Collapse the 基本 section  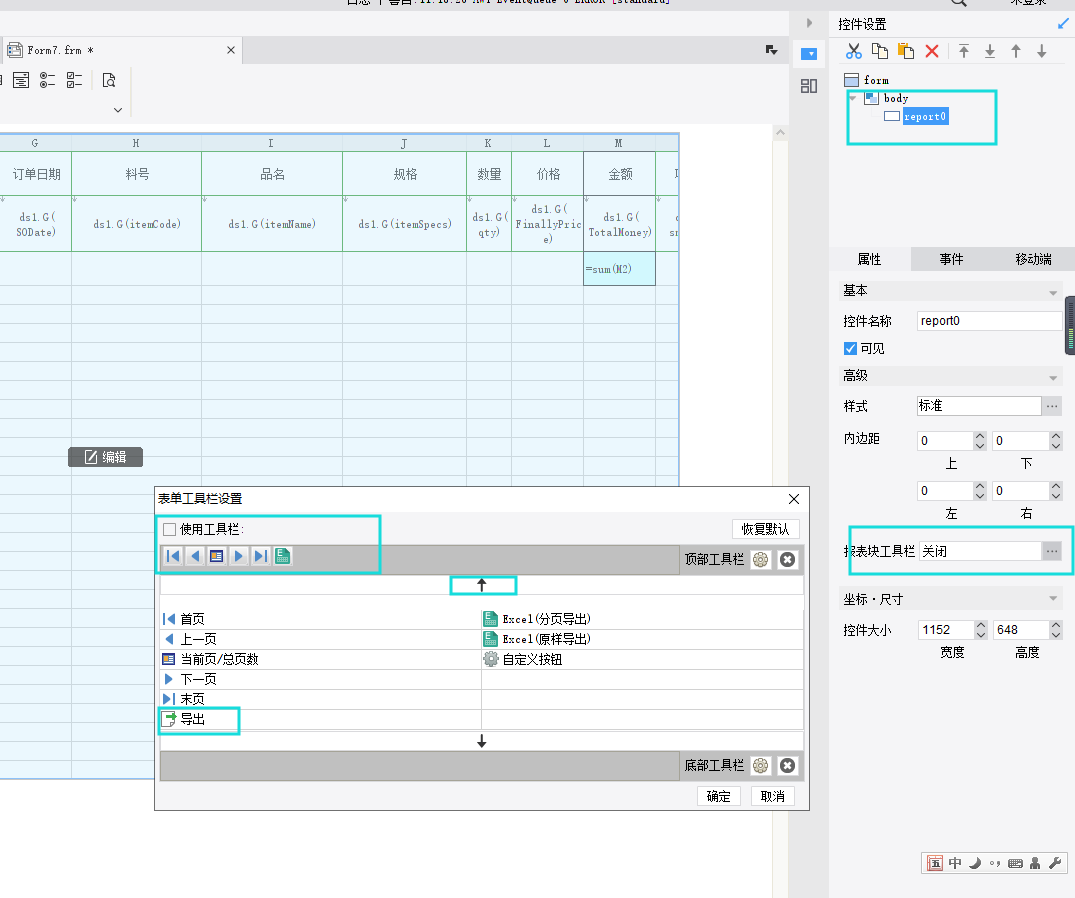tap(1053, 293)
